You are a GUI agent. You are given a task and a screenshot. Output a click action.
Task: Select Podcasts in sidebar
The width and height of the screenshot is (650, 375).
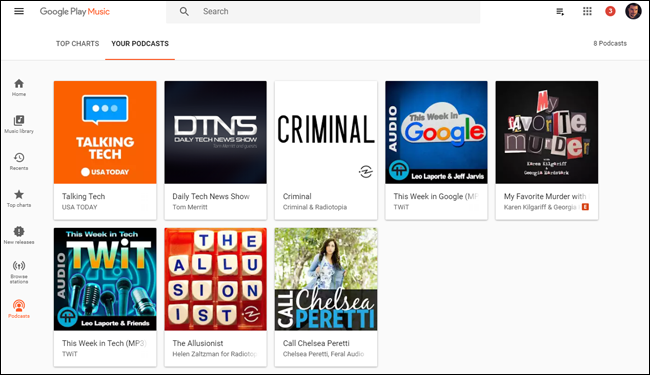(19, 309)
